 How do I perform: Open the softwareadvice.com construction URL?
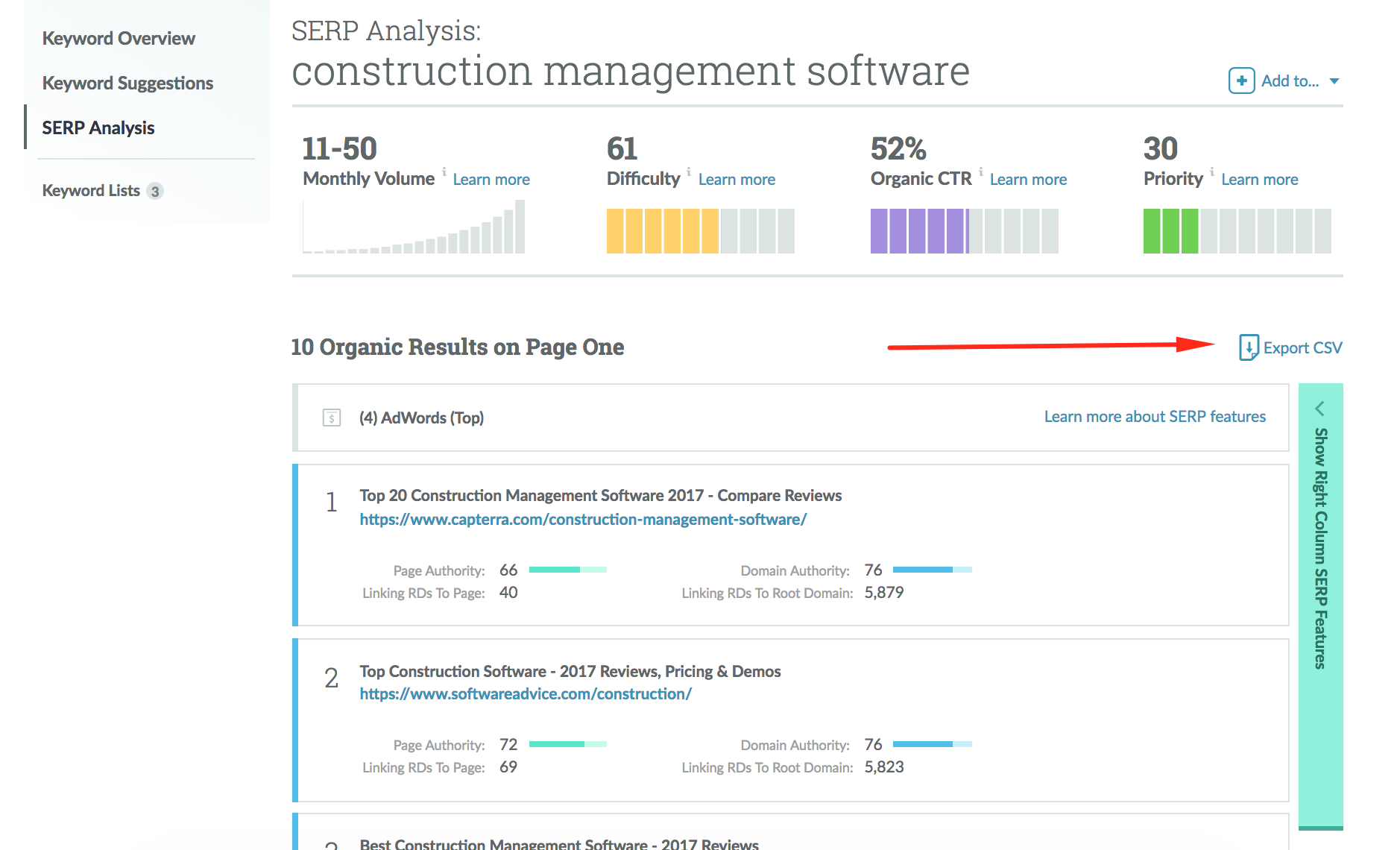tap(526, 694)
